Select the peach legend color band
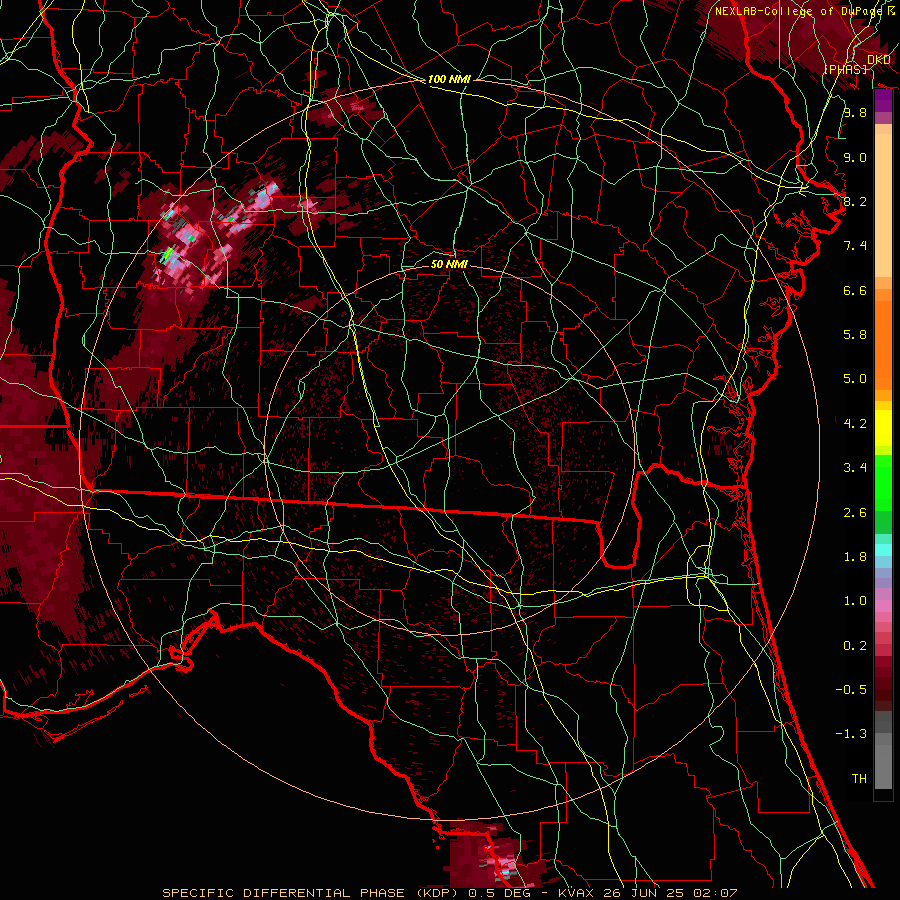Screen dimensions: 900x900 [x=883, y=207]
